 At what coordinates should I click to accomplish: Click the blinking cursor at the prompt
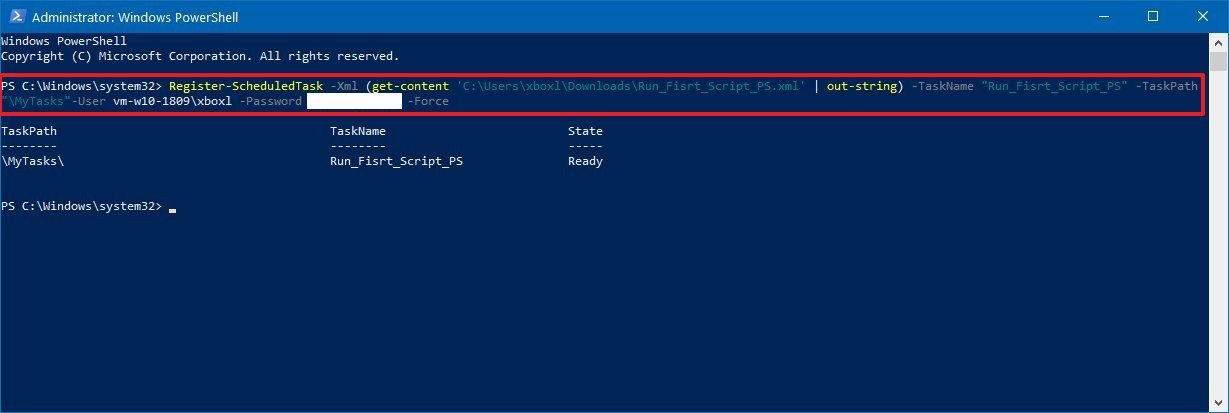click(x=173, y=209)
